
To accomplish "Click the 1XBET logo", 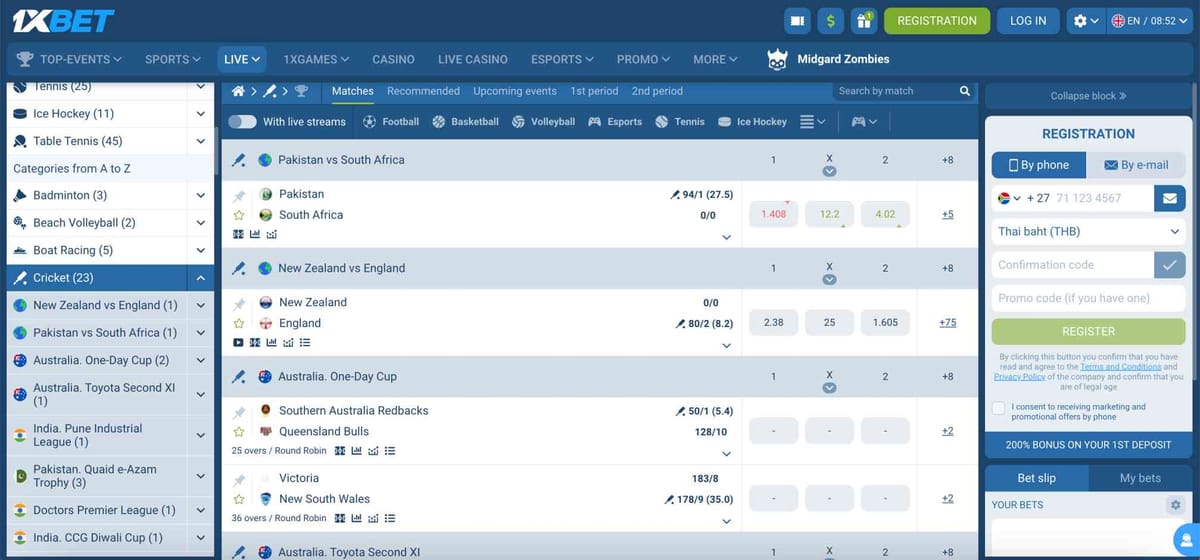I will click(x=64, y=20).
